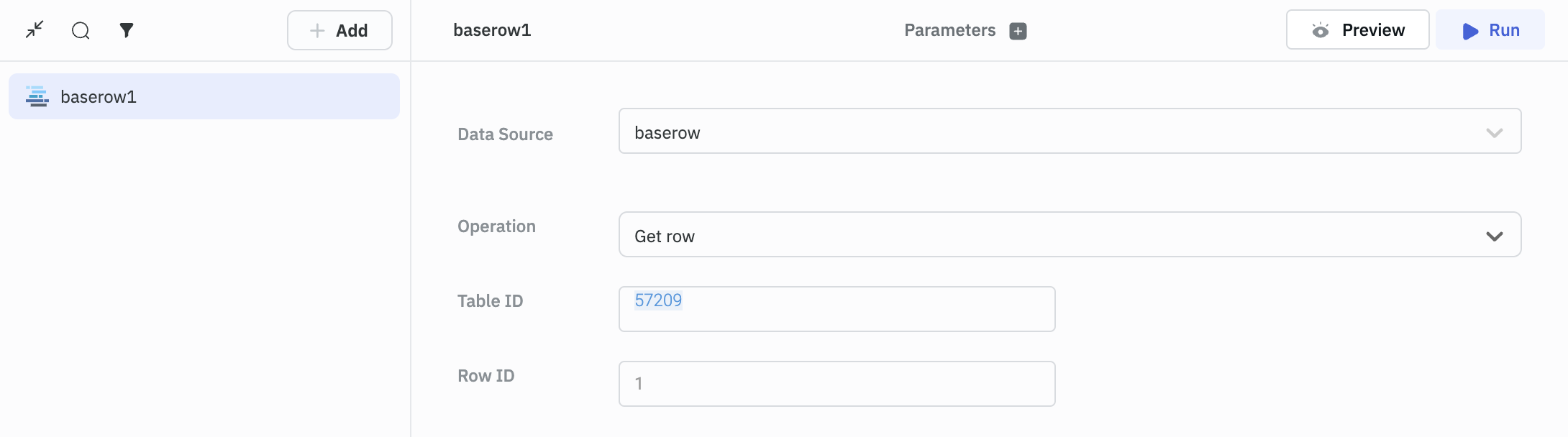Click the Parameters label in the header

click(949, 30)
